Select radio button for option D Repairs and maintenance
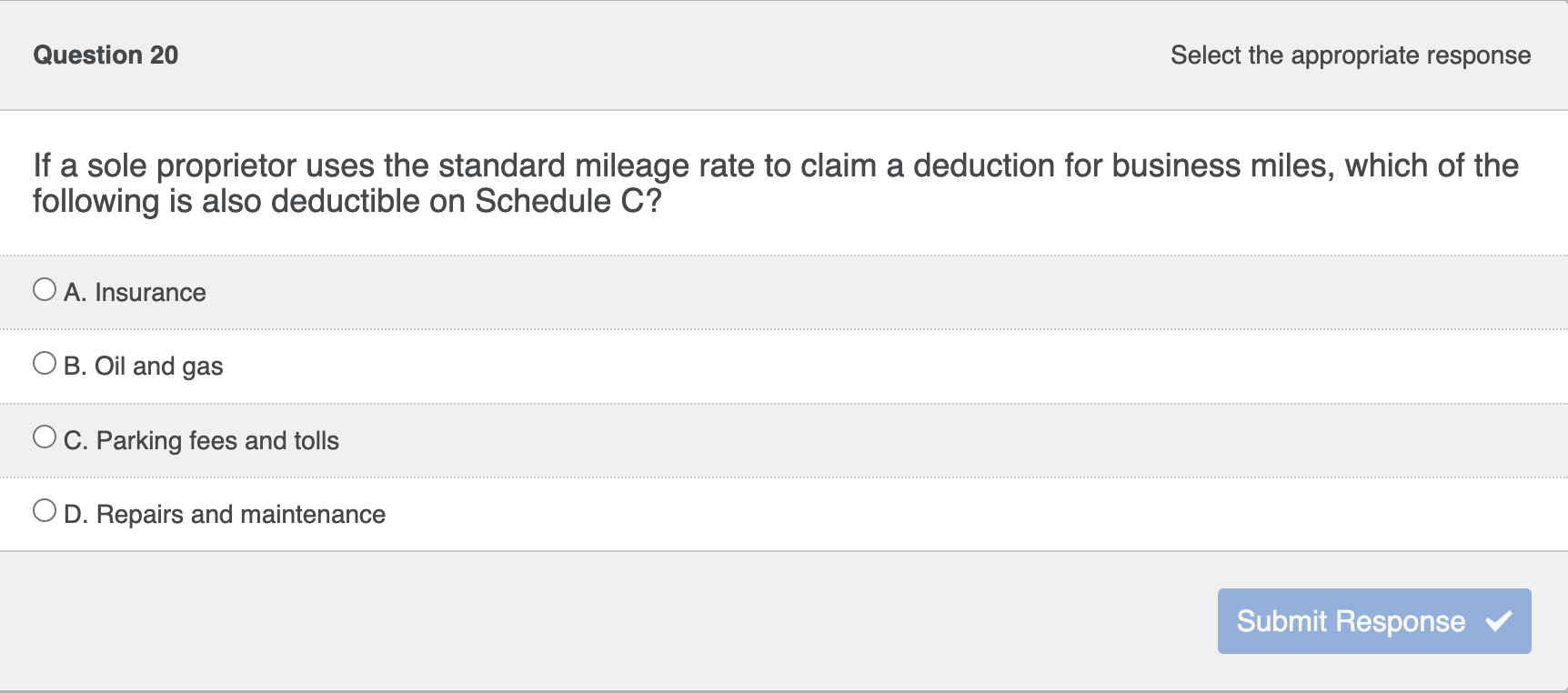The height and width of the screenshot is (693, 1568). [45, 510]
